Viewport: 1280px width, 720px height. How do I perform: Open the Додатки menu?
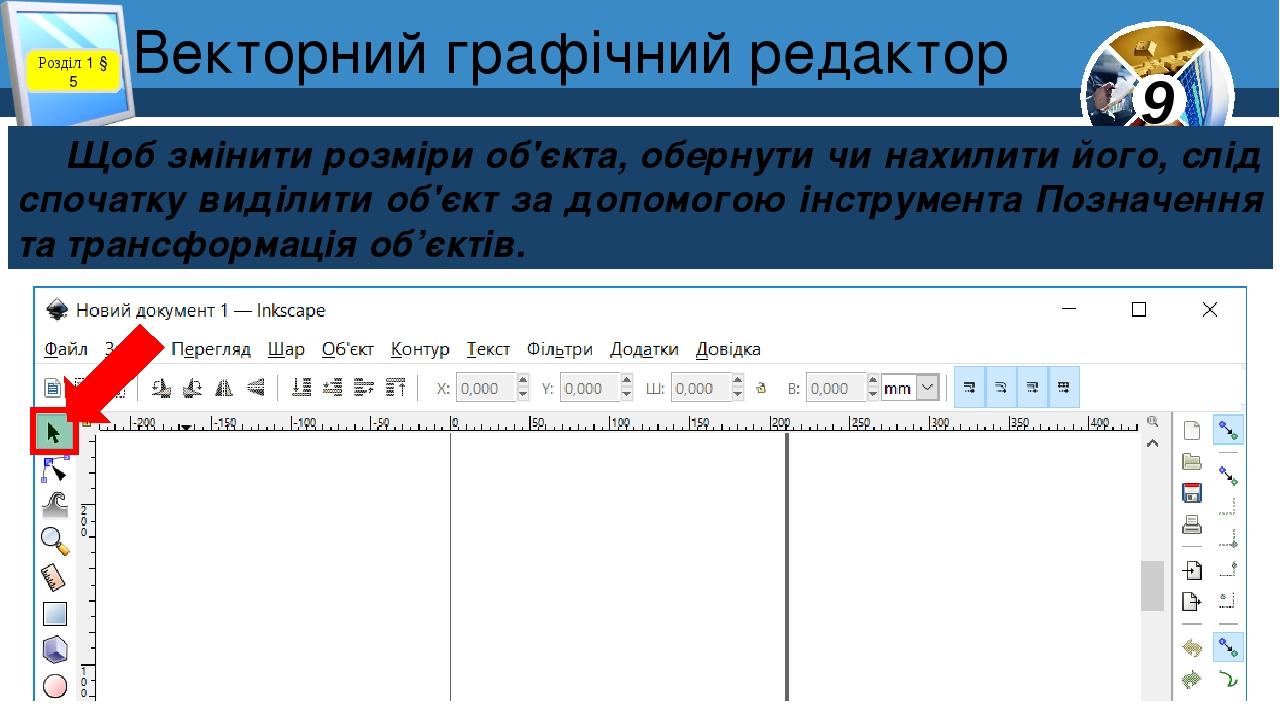coord(644,349)
